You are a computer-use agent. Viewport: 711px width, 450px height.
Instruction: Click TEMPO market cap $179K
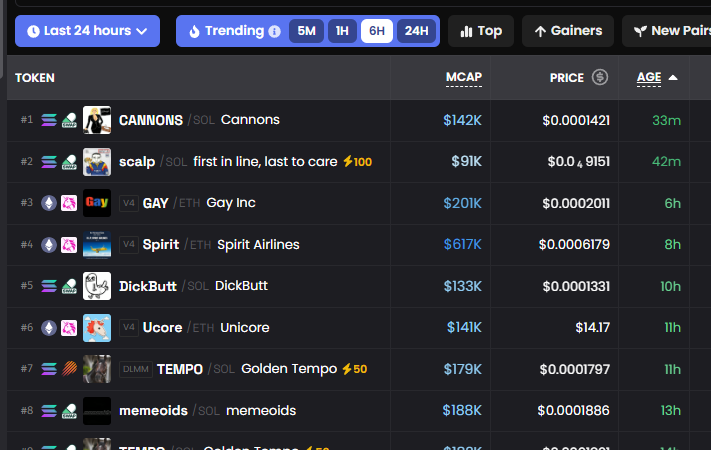click(463, 369)
